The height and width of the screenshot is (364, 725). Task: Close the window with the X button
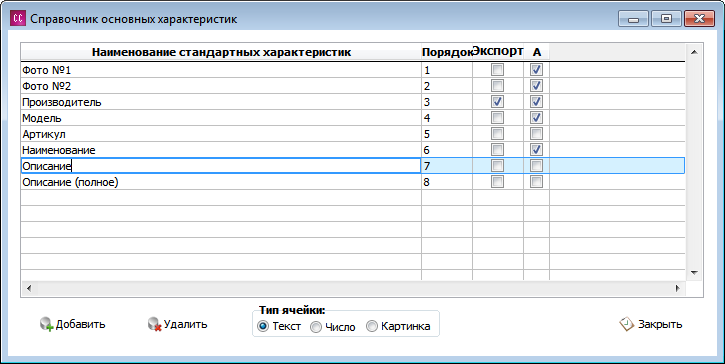coord(700,19)
